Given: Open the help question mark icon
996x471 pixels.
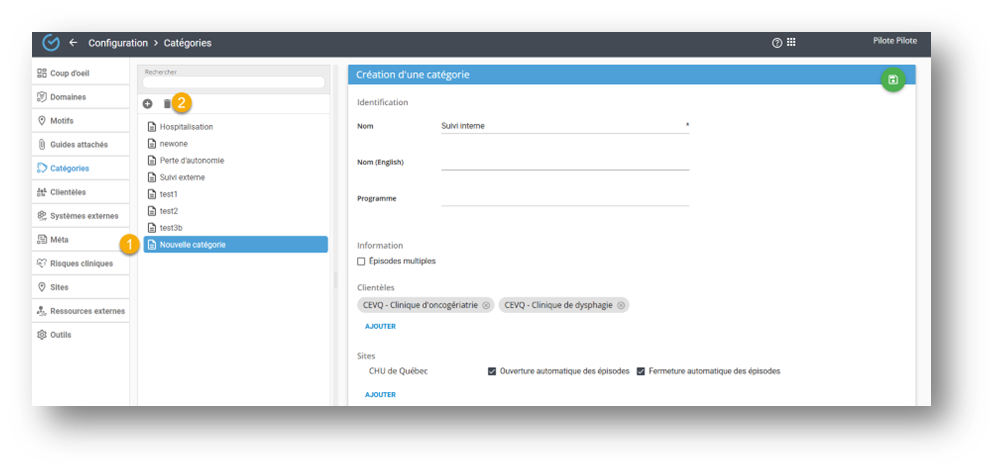Looking at the screenshot, I should (776, 43).
